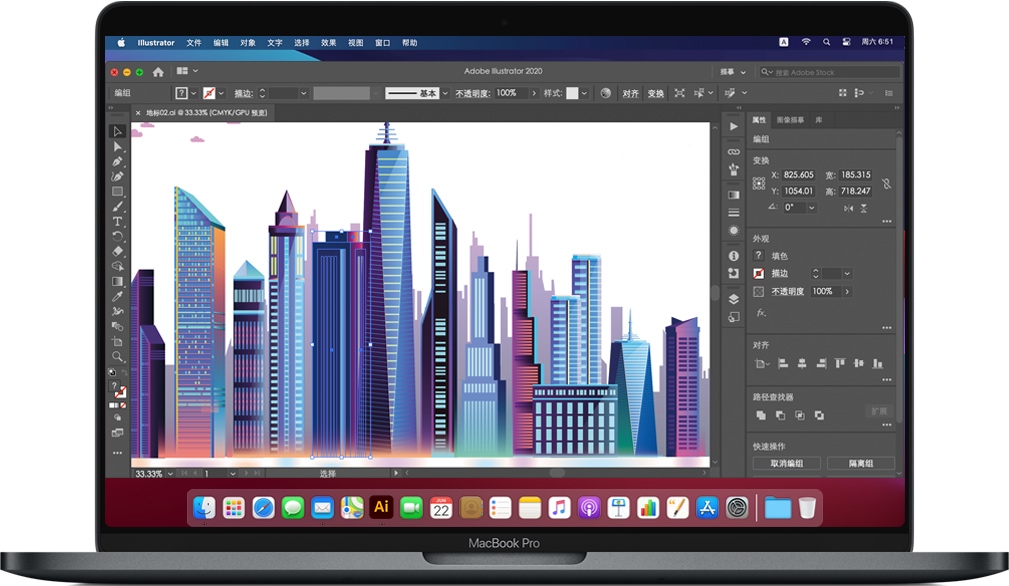The height and width of the screenshot is (586, 1009).
Task: Click horizontal align center icon in 对齐 panel
Action: pos(801,363)
